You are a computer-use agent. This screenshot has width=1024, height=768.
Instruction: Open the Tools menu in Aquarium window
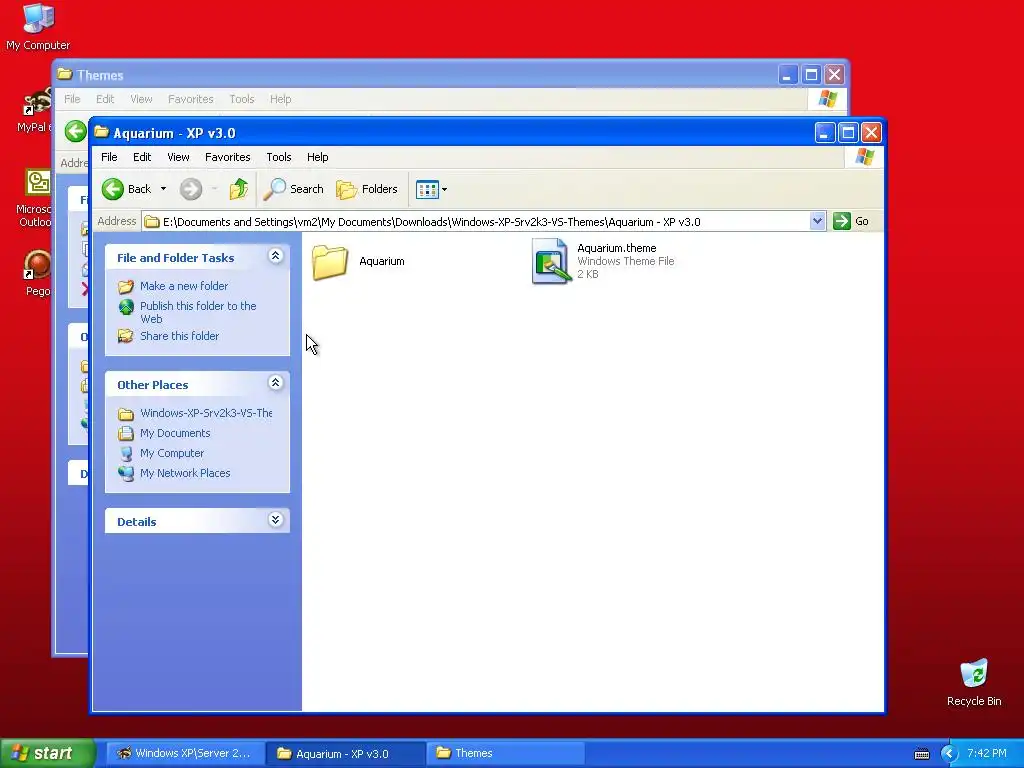(x=279, y=157)
